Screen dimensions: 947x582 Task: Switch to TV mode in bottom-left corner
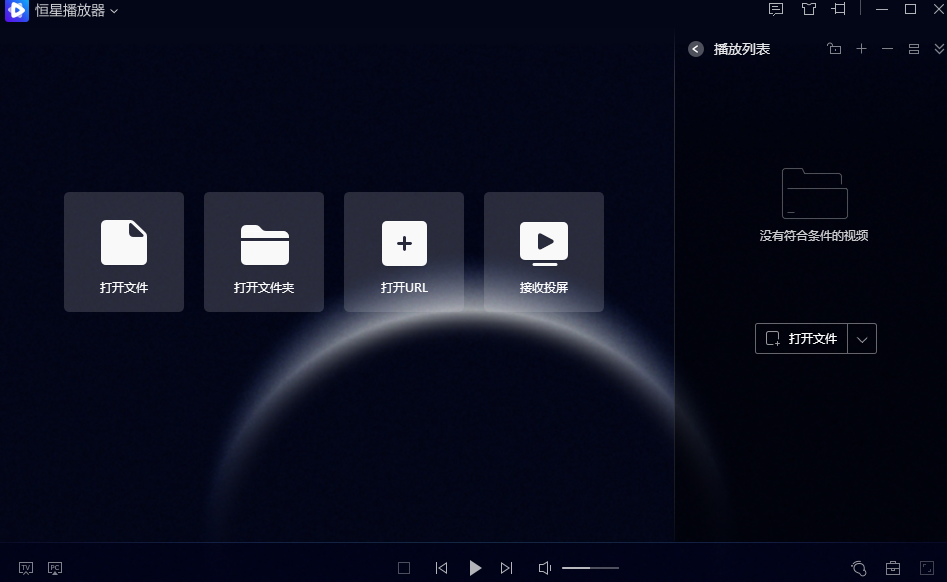tap(24, 567)
